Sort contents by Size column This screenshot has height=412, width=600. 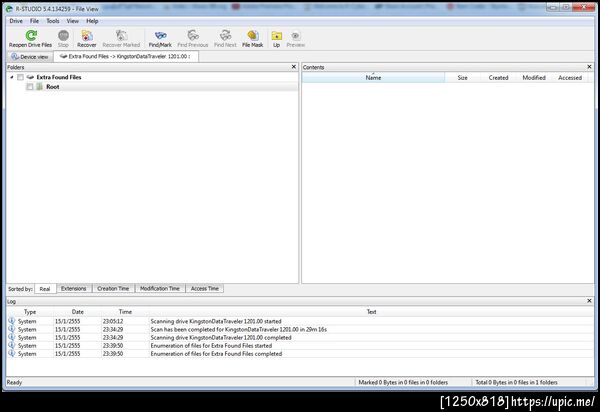[462, 78]
